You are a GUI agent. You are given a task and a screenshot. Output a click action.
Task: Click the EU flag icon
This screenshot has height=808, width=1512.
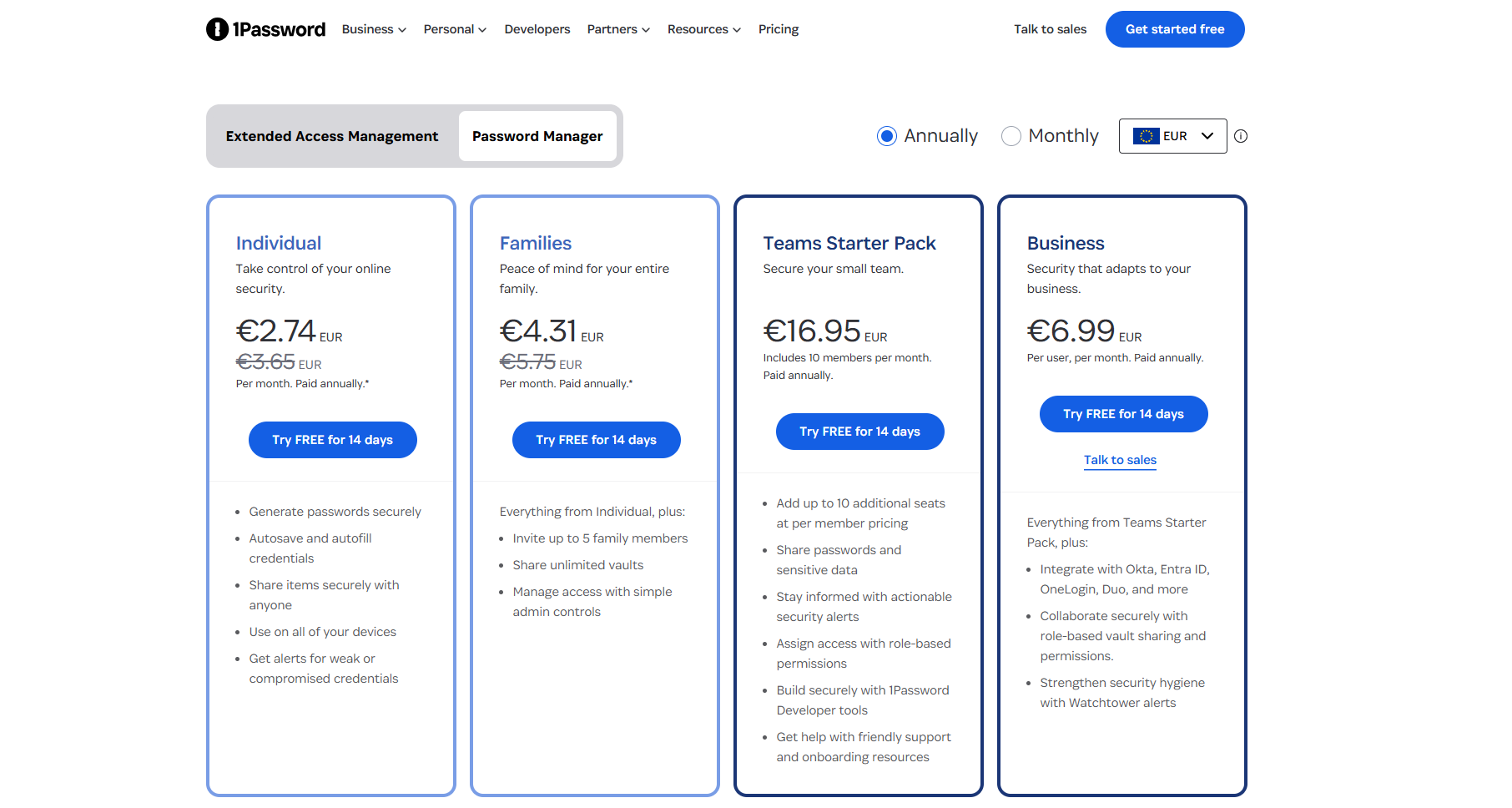1146,136
